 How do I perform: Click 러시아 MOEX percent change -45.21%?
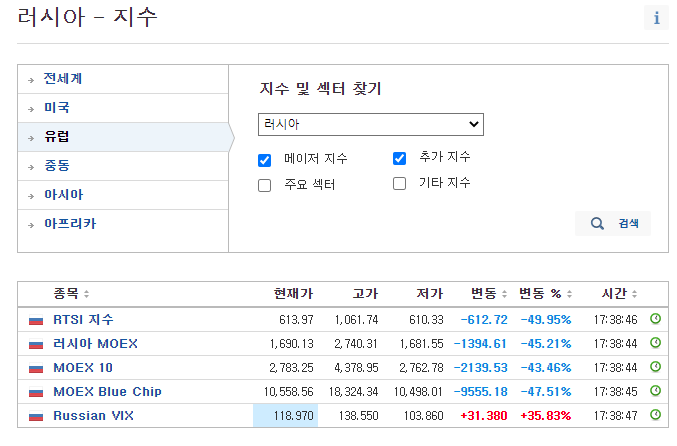[x=546, y=344]
